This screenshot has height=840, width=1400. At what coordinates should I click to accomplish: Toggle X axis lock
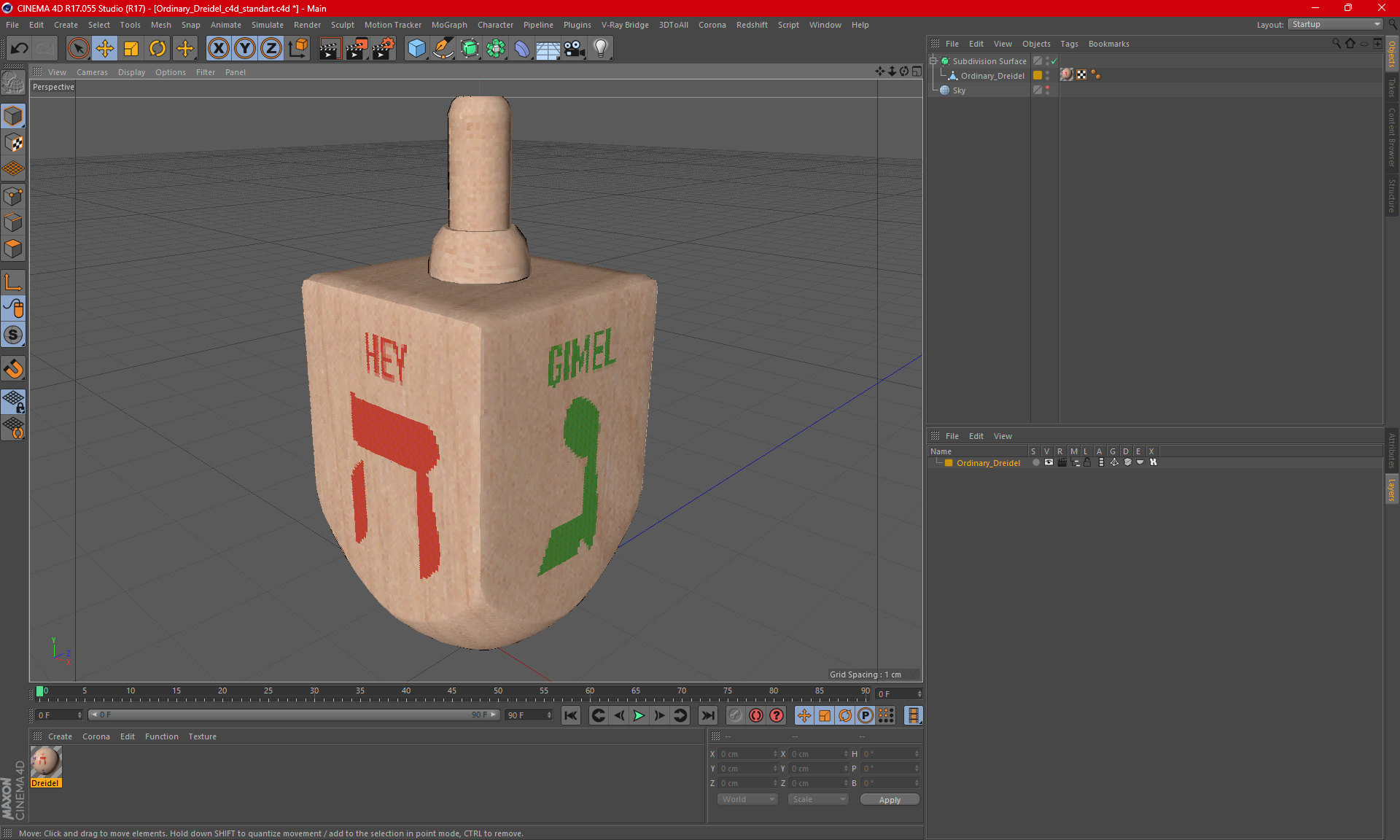click(x=218, y=48)
